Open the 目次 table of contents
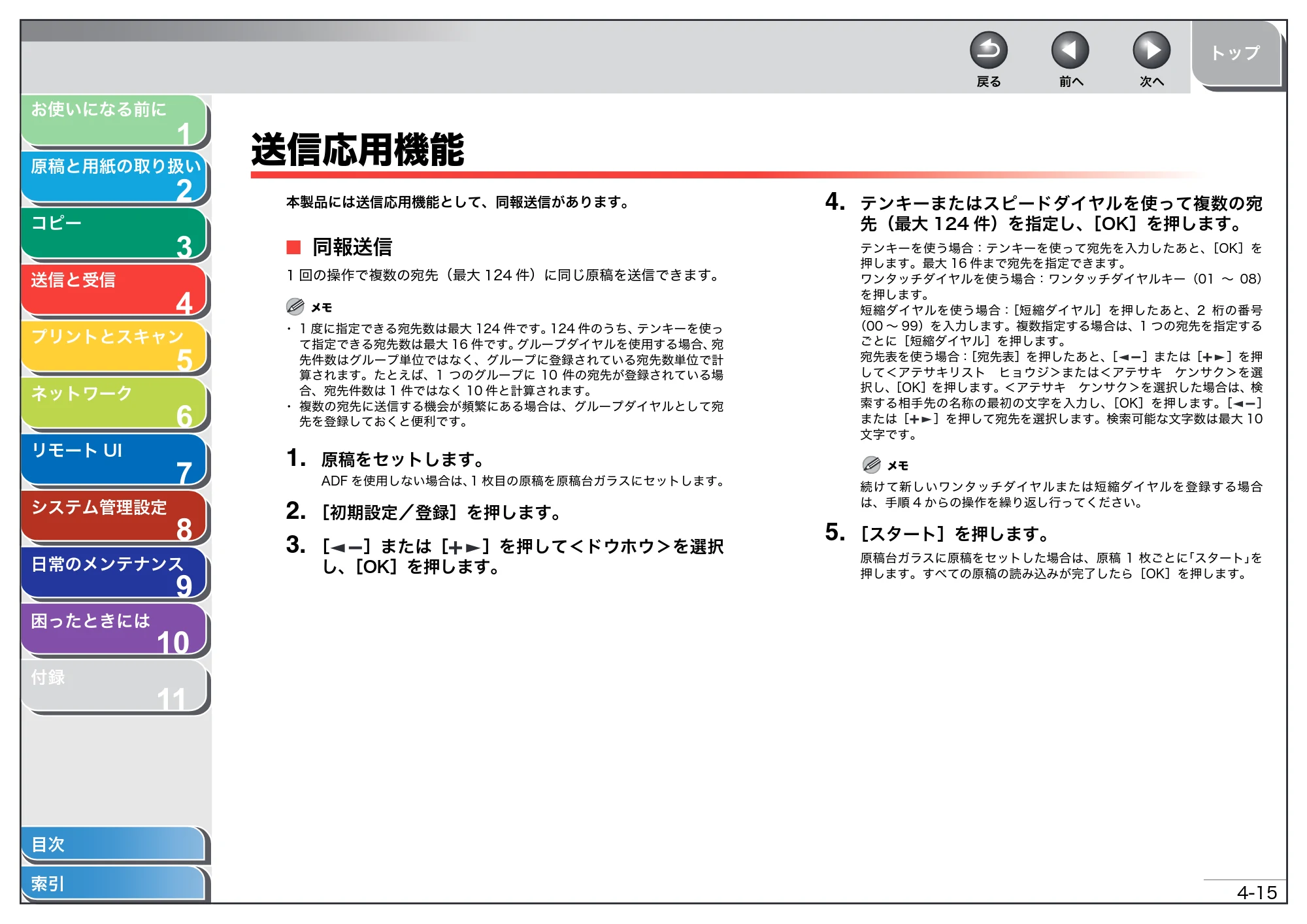The image size is (1307, 924). (113, 844)
